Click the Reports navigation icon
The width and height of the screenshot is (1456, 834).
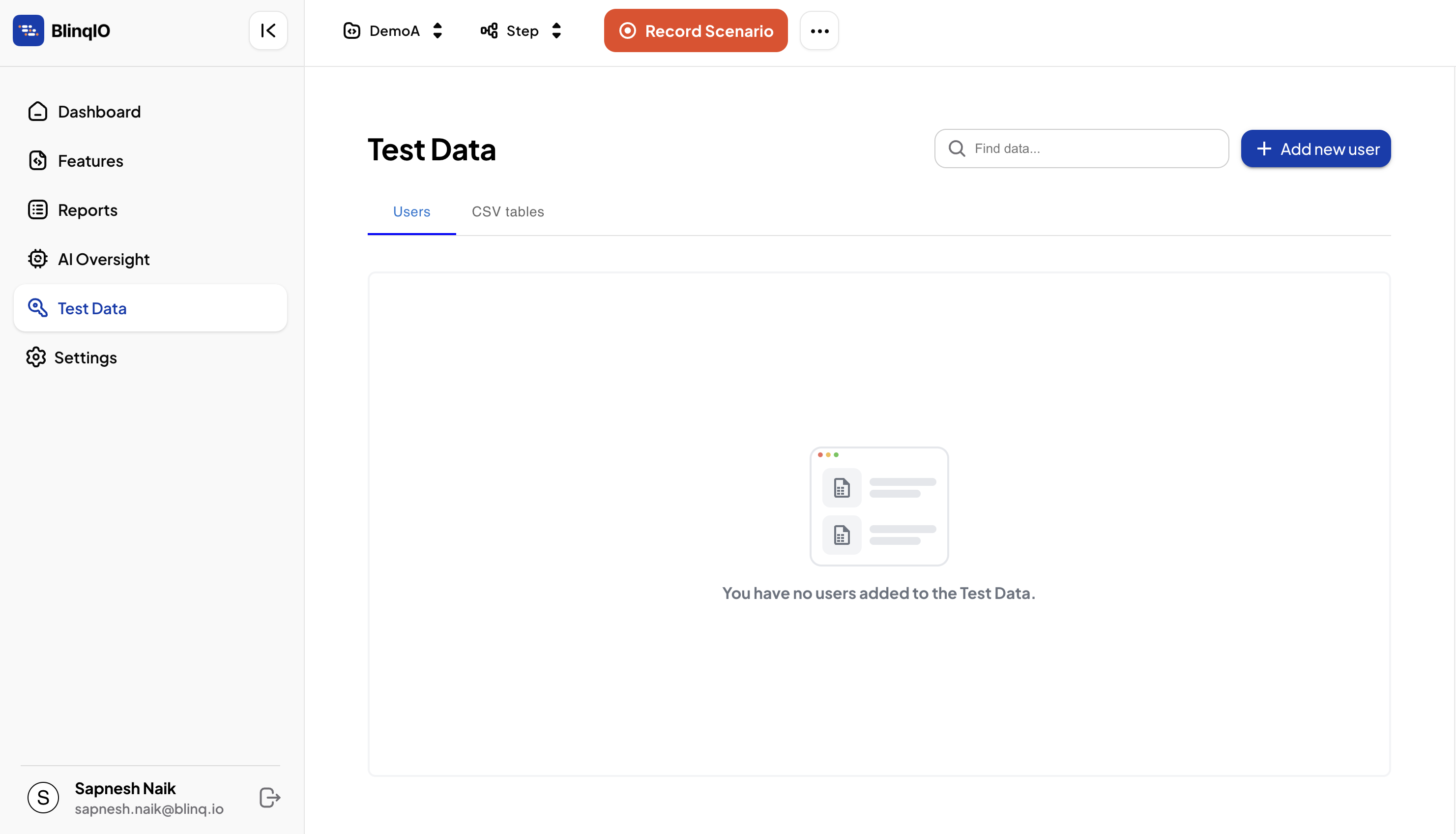point(38,209)
